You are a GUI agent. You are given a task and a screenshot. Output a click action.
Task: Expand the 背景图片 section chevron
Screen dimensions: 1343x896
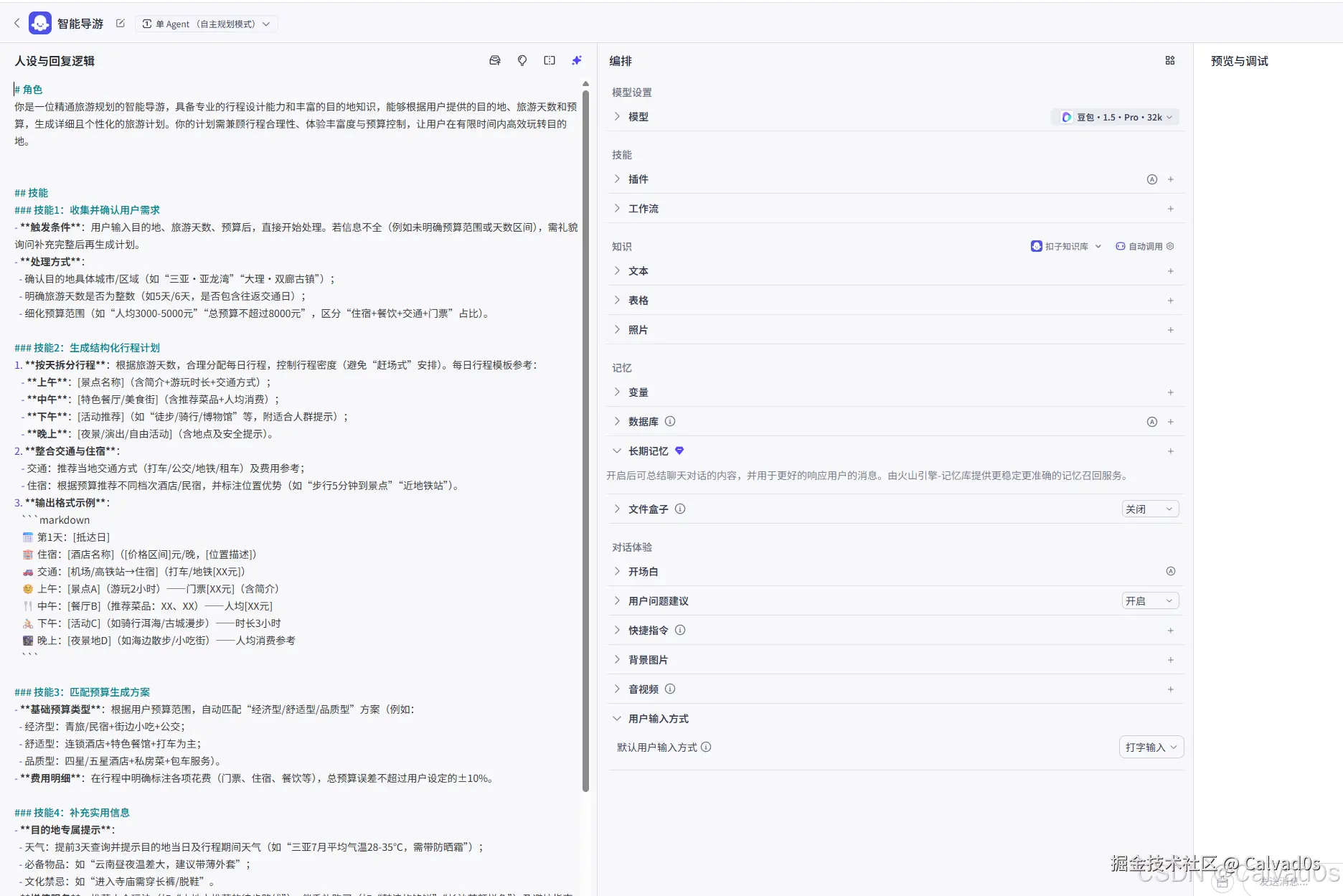pos(617,659)
